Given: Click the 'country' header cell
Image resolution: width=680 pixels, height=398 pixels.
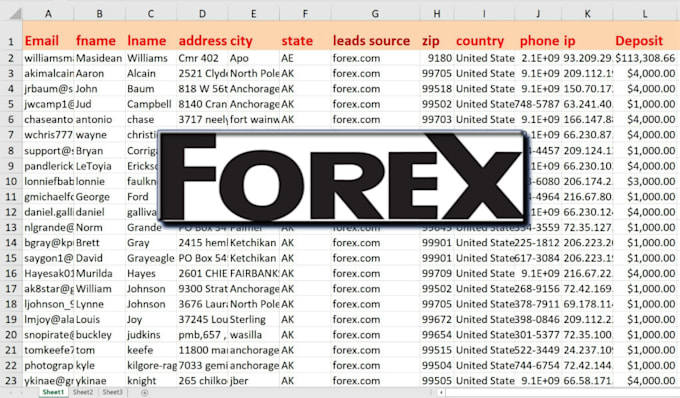Looking at the screenshot, I should tap(484, 36).
